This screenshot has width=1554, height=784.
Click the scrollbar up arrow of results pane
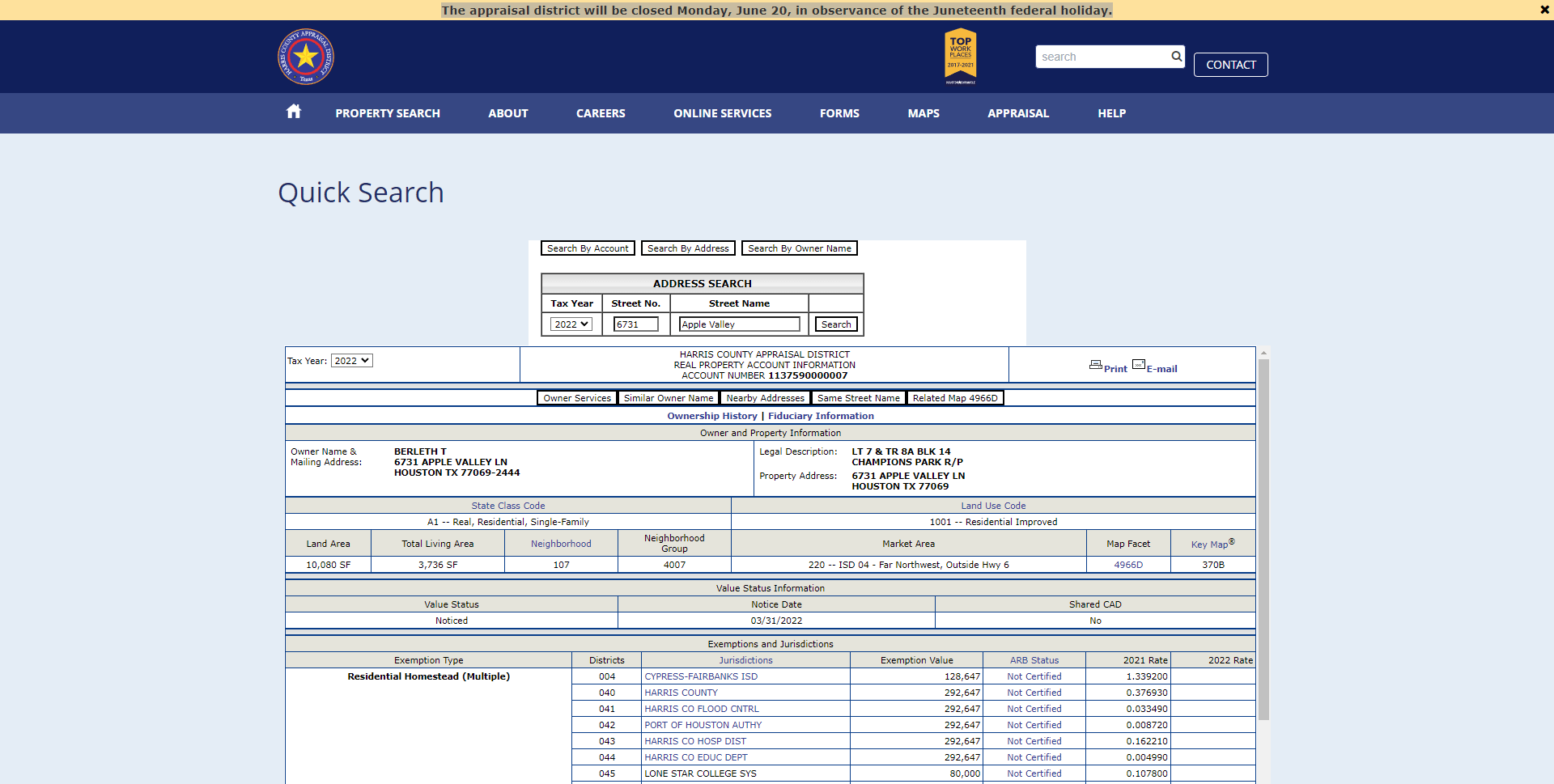1263,354
